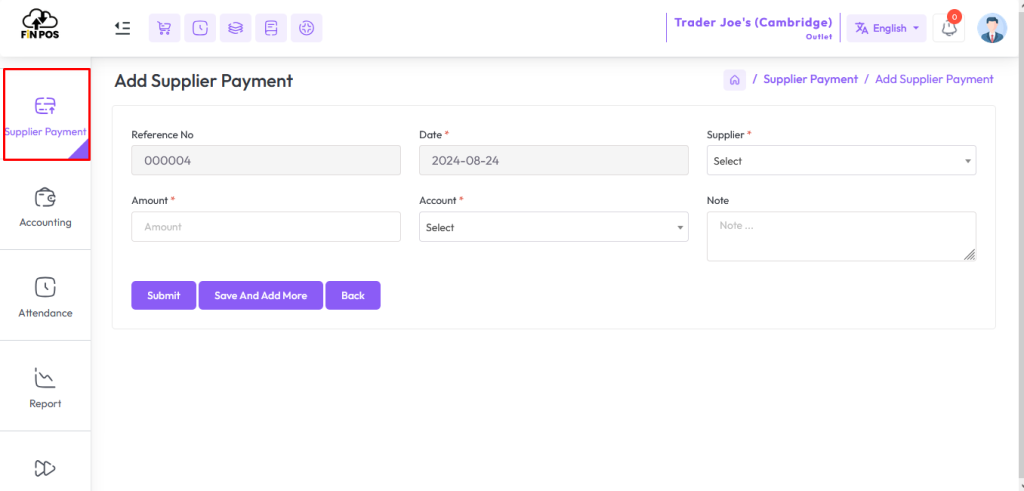
Task: Expand the Account select dropdown
Action: pyautogui.click(x=553, y=227)
